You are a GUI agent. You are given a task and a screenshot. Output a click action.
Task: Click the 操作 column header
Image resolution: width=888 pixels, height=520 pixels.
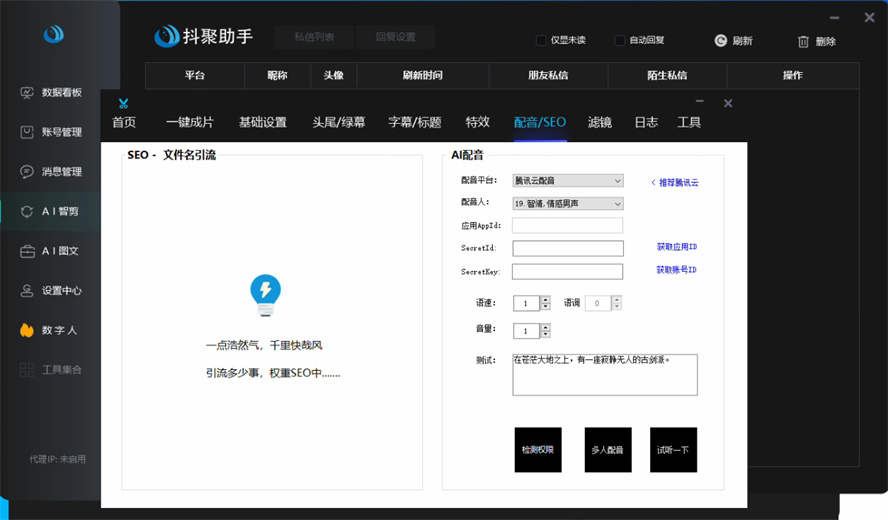click(793, 75)
